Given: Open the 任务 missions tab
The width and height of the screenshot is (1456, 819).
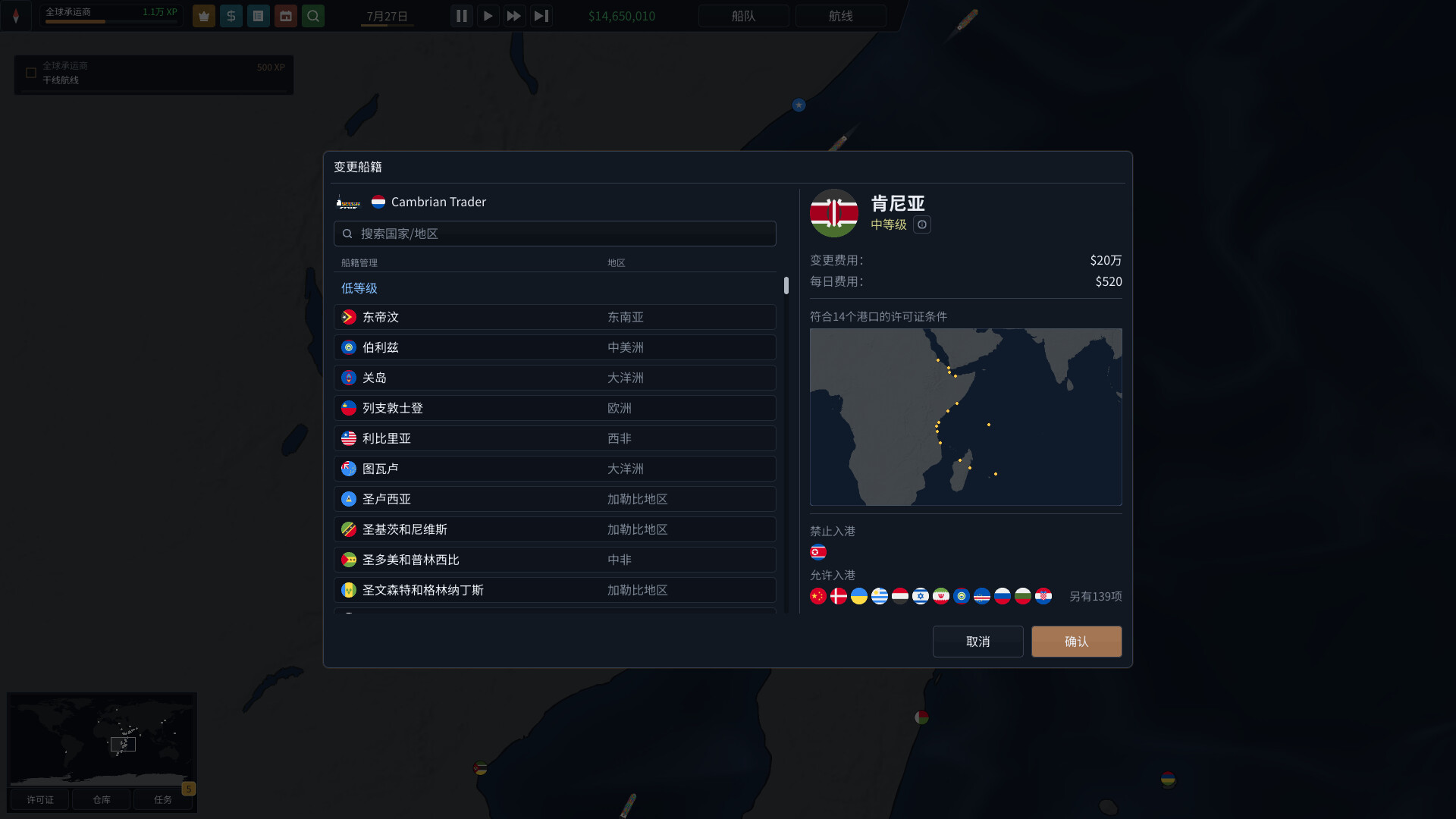Looking at the screenshot, I should 162,799.
